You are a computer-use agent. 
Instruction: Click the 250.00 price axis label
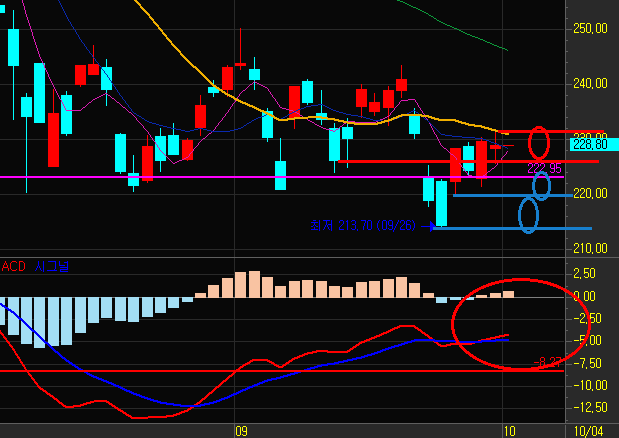coord(590,29)
